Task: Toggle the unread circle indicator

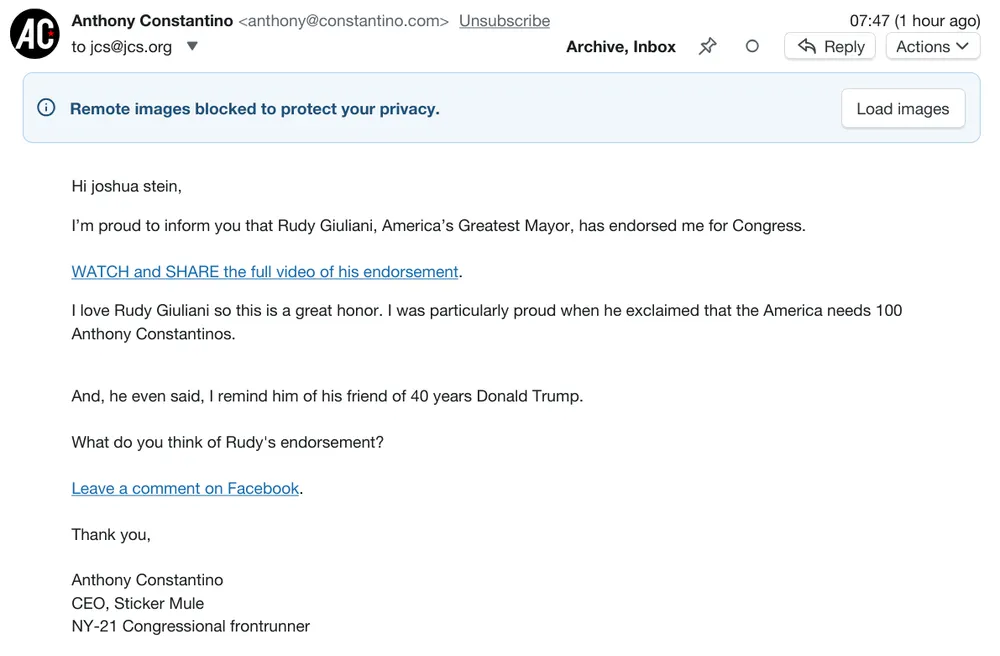Action: pyautogui.click(x=752, y=46)
